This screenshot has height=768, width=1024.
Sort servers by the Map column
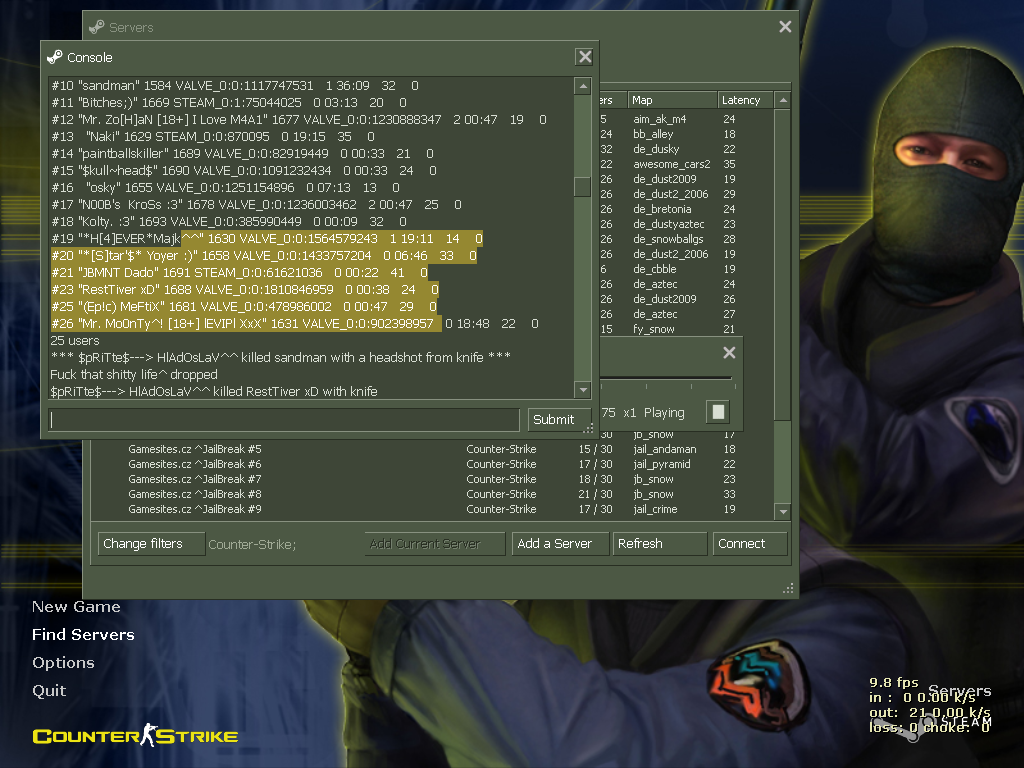(x=672, y=100)
